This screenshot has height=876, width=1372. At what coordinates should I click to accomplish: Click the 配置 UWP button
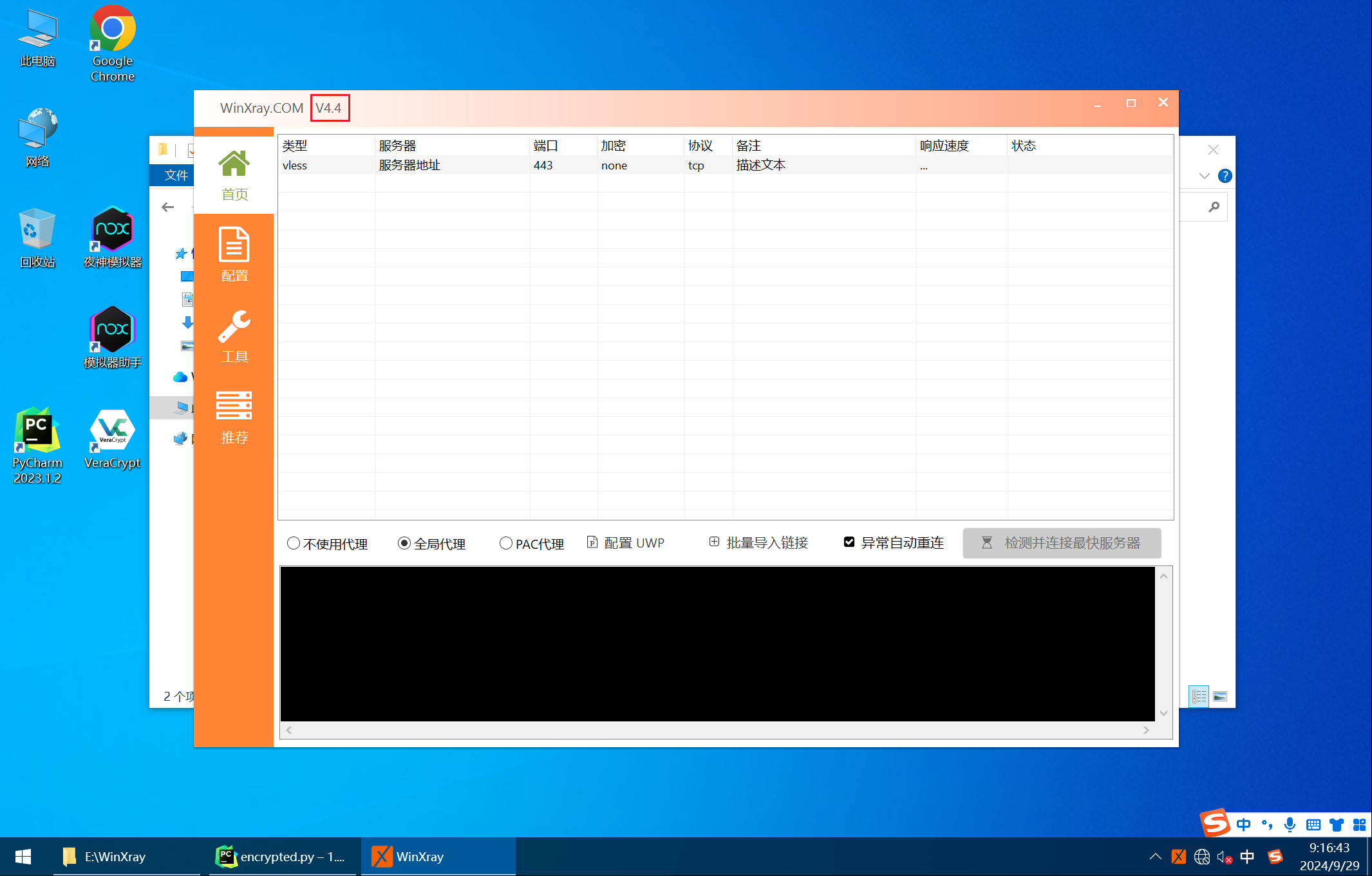[626, 543]
